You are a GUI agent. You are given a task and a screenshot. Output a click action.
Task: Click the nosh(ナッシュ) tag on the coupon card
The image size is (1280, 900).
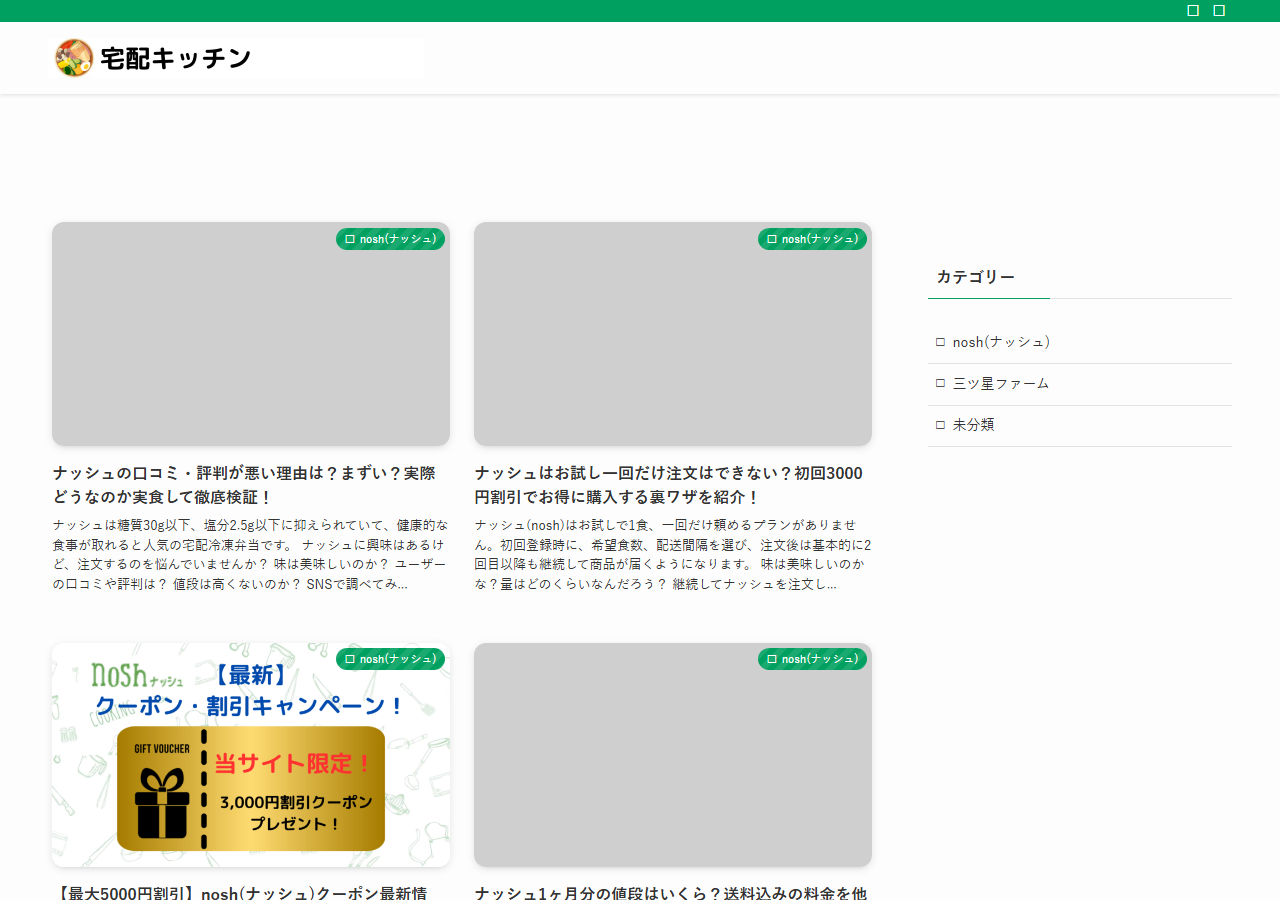[391, 659]
